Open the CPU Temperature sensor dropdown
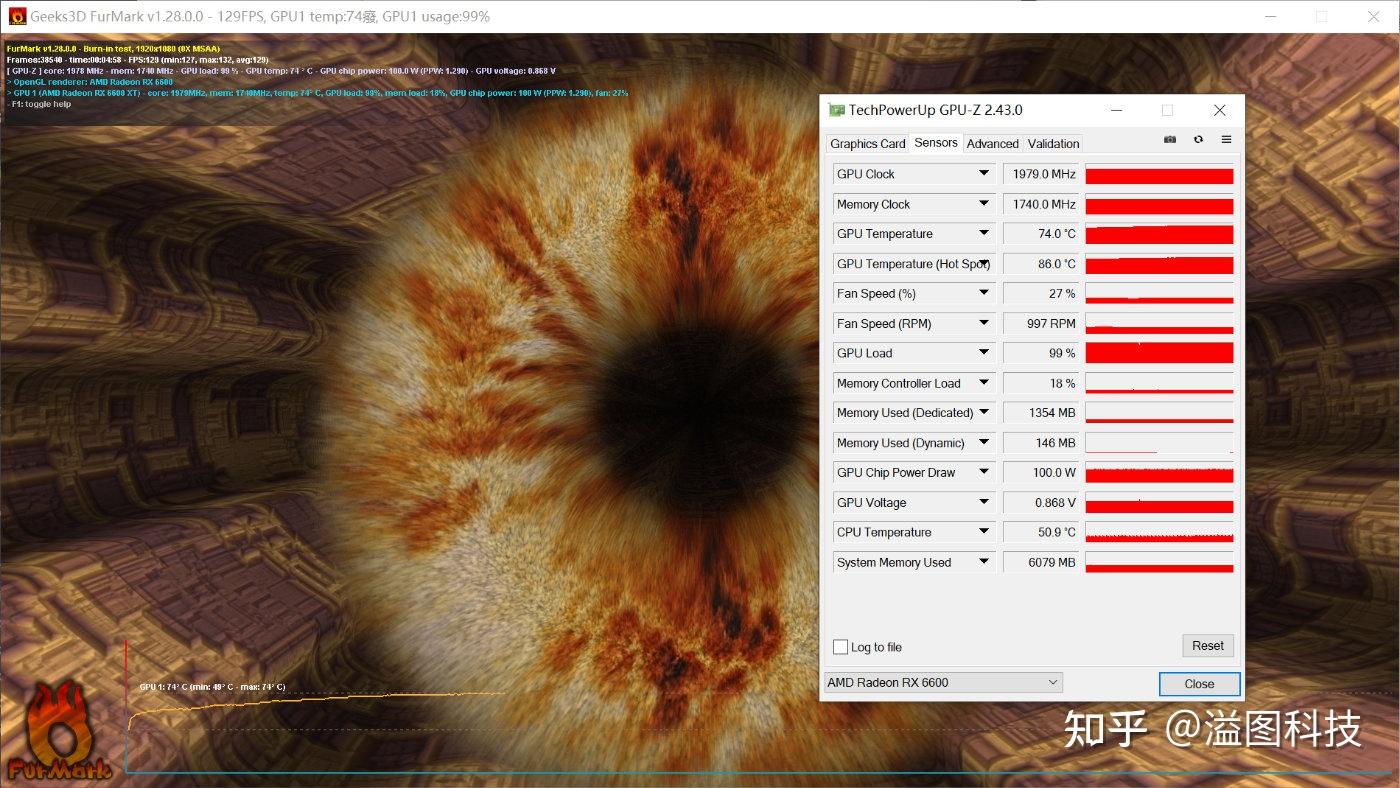 click(984, 532)
